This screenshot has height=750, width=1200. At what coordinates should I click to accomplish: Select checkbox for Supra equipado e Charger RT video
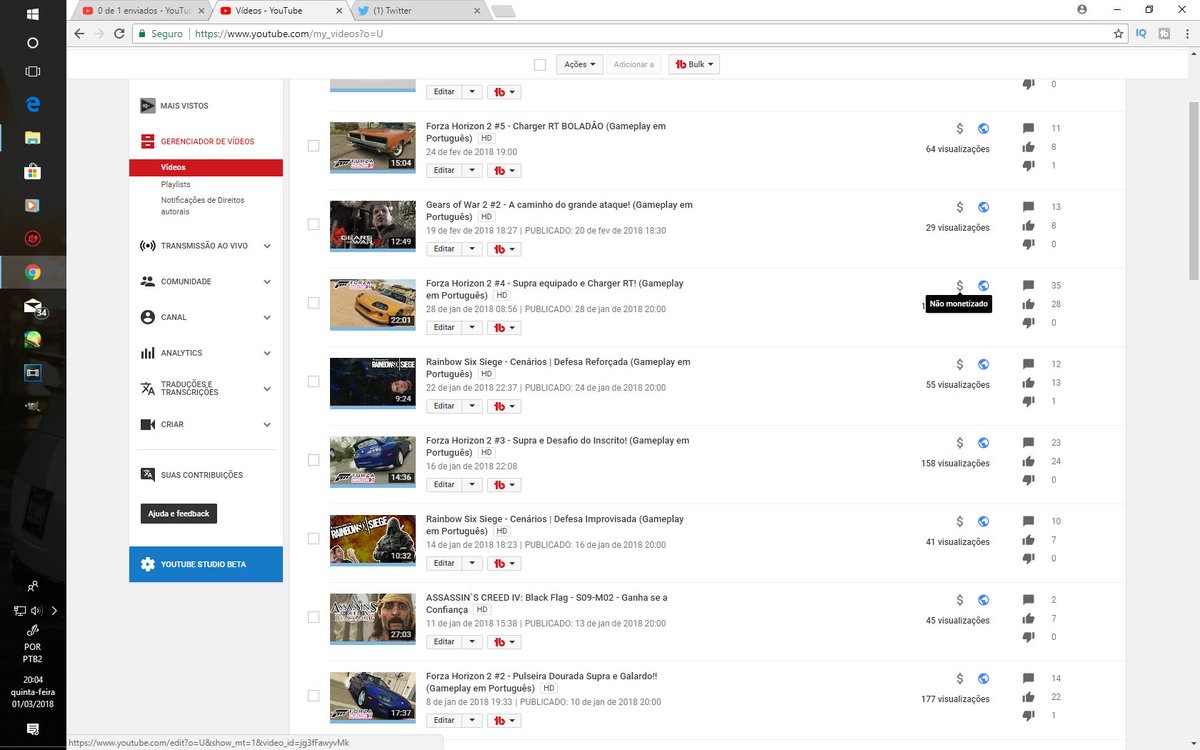click(x=313, y=302)
